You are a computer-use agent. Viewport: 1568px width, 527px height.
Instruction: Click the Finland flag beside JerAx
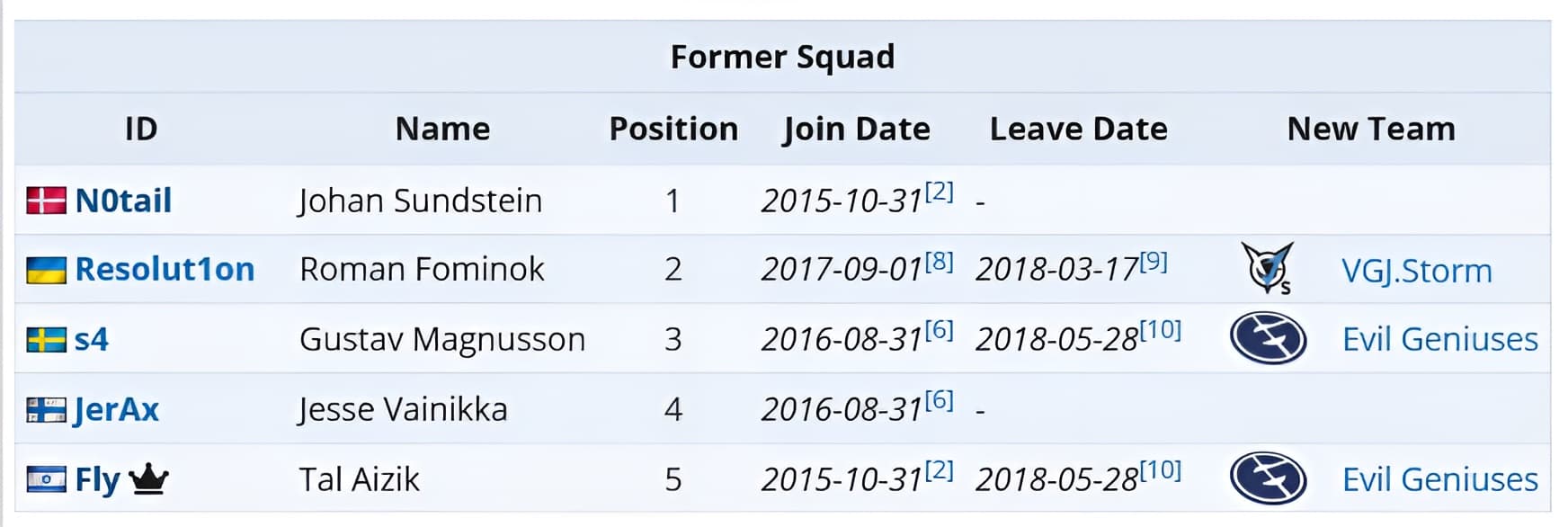[46, 410]
